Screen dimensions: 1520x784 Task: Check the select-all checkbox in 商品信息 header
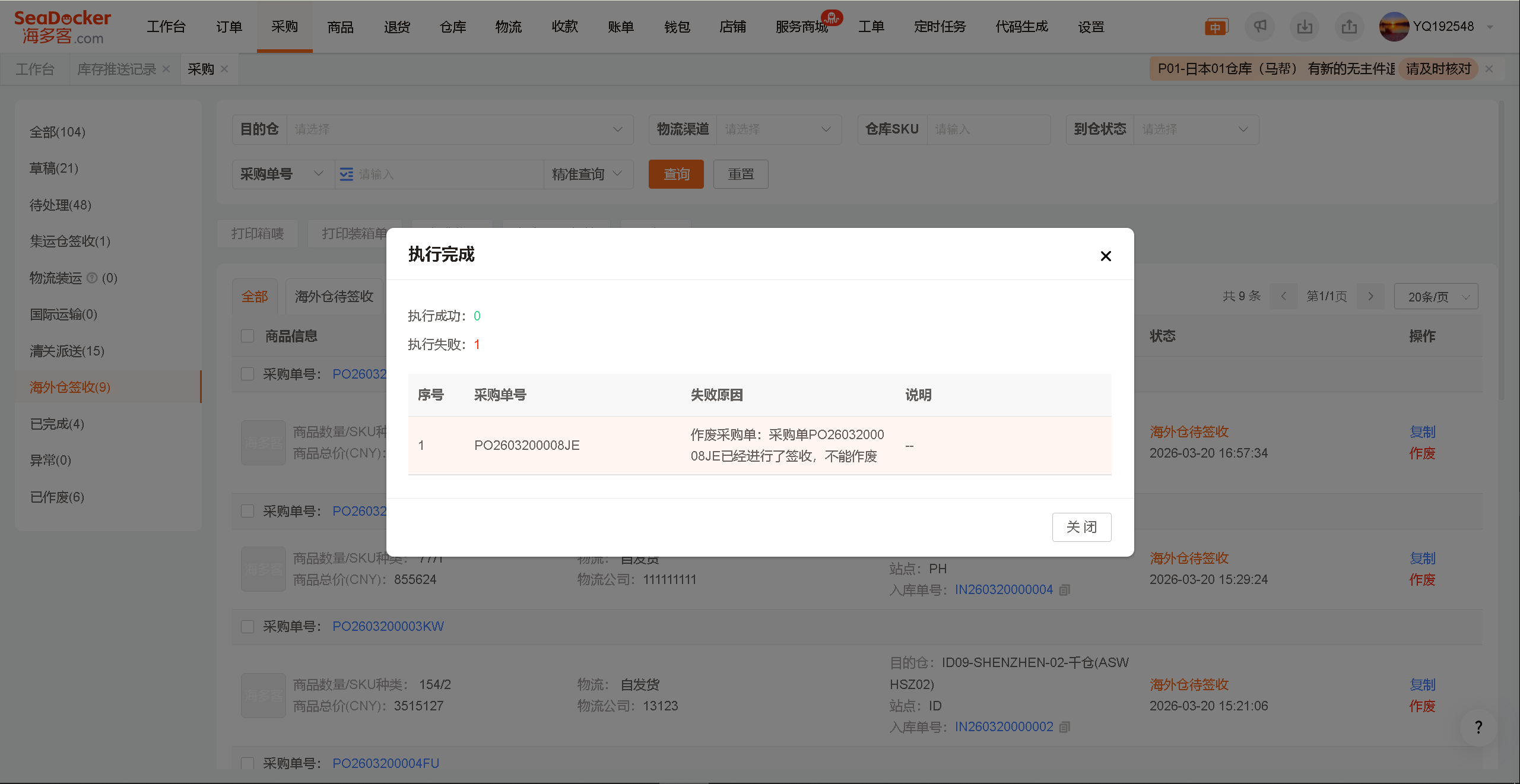(247, 335)
